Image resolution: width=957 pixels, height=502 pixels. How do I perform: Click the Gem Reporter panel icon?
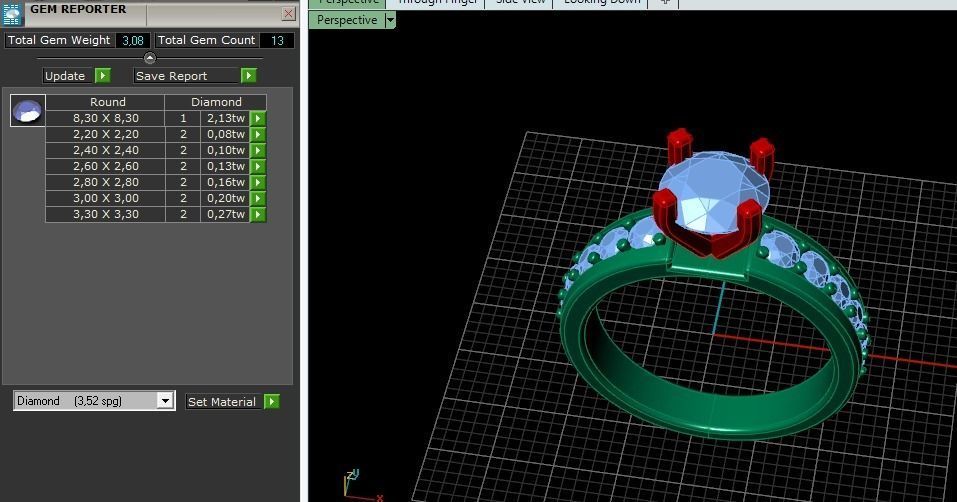click(x=13, y=14)
